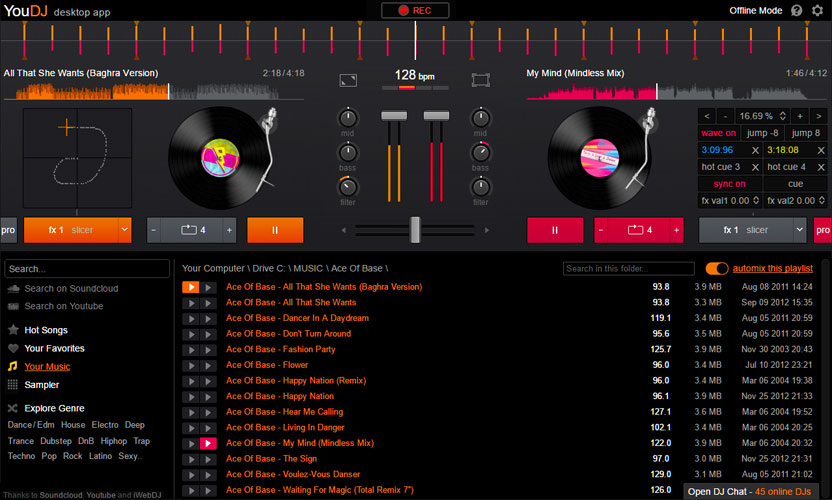832x500 pixels.
Task: Click the left channel volume fader
Action: point(394,116)
